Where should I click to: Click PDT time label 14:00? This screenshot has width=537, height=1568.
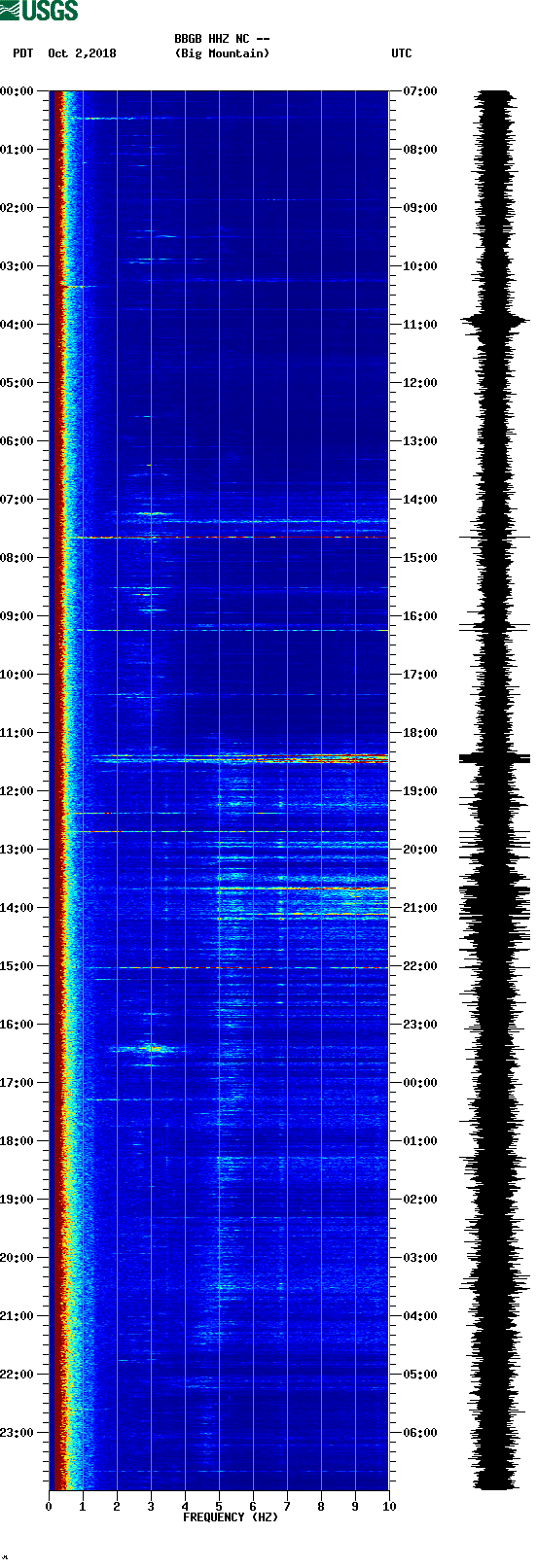(x=17, y=908)
